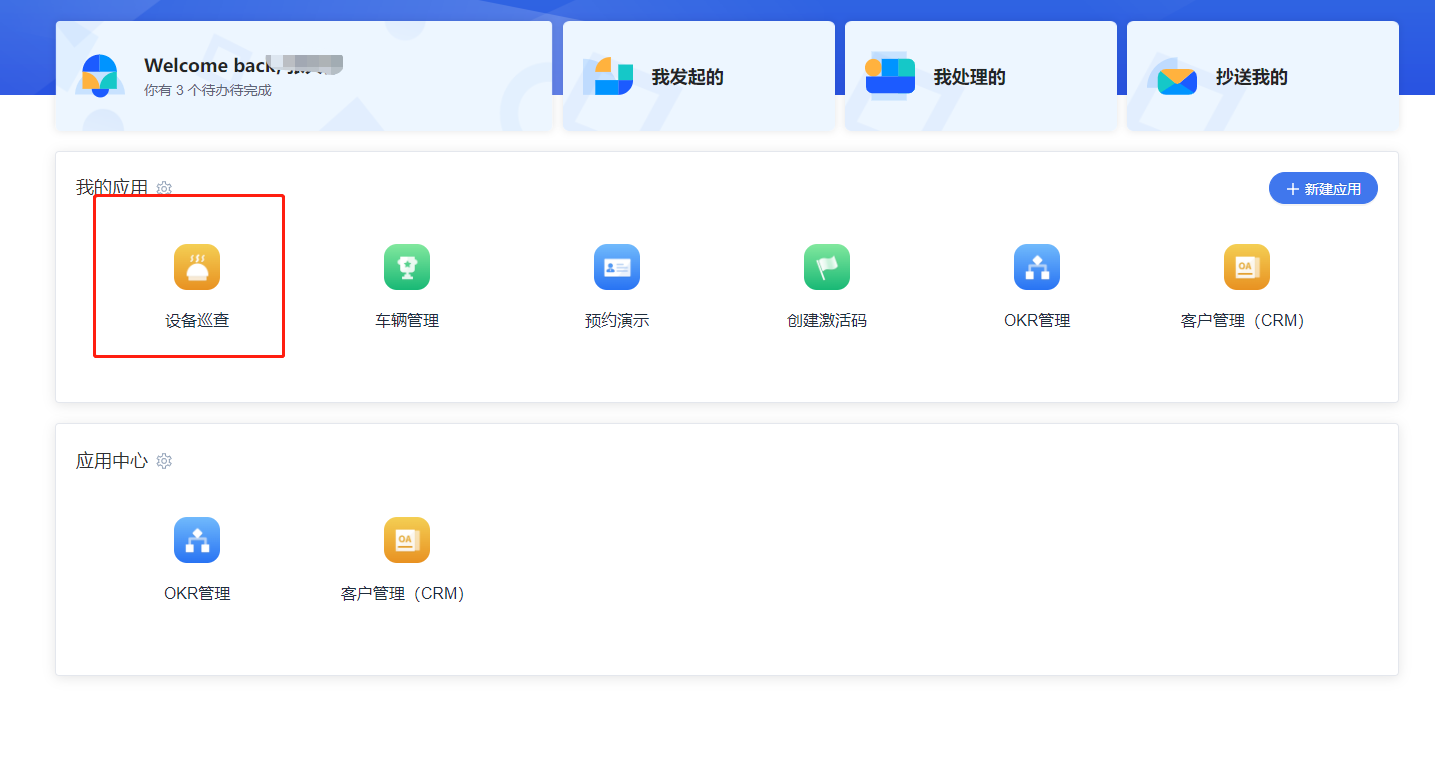Click the 车辆管理 label text
This screenshot has height=759, width=1435.
pos(407,321)
